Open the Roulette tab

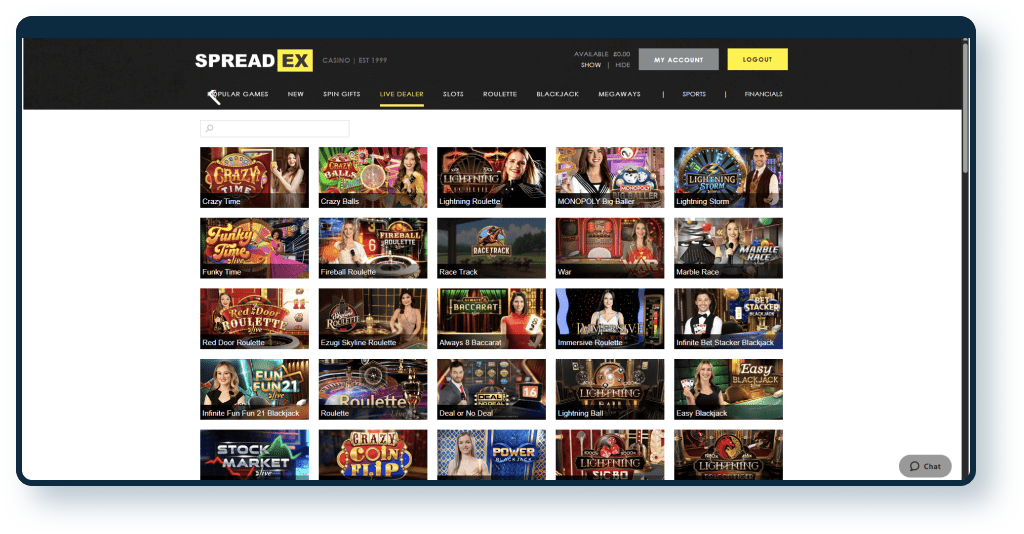[500, 94]
